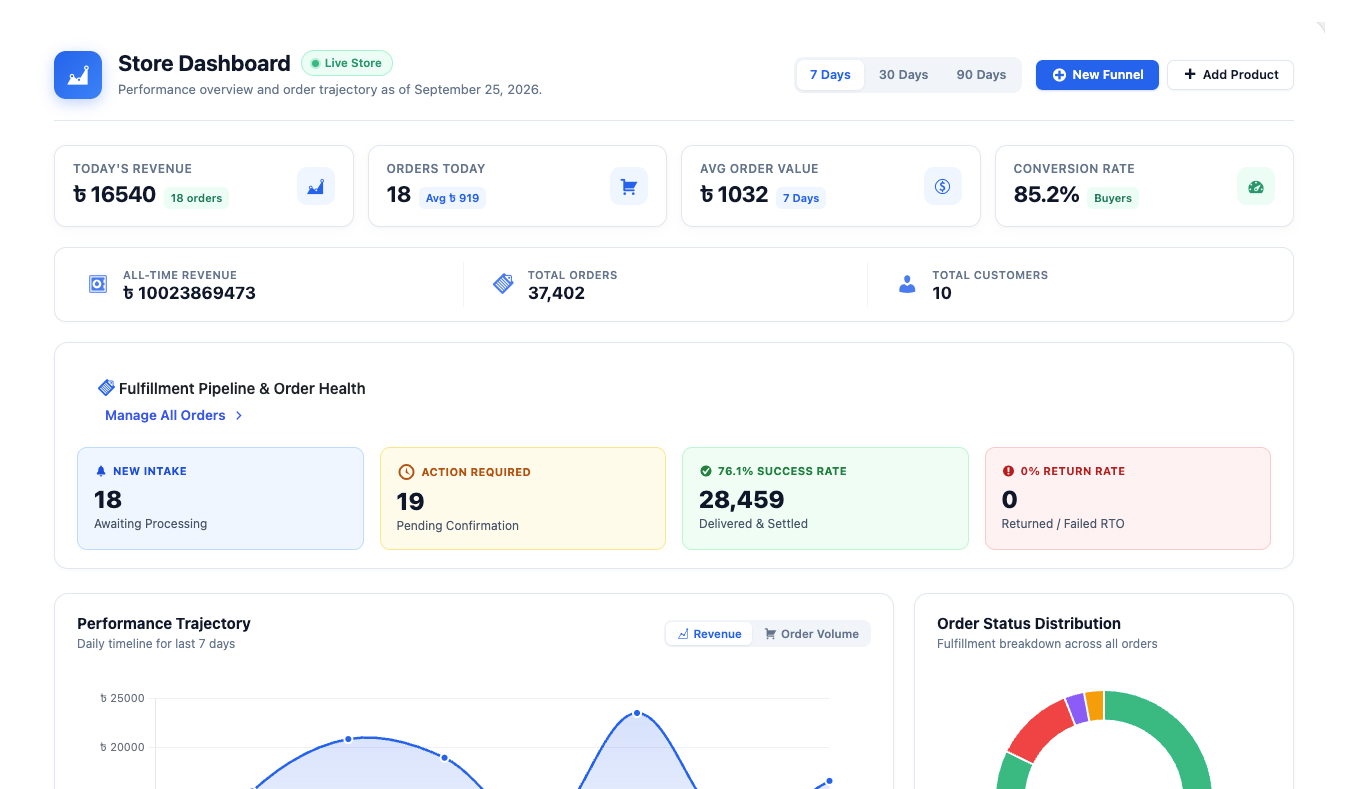Select the 7 Days range tab
This screenshot has width=1357, height=789.
[x=830, y=75]
